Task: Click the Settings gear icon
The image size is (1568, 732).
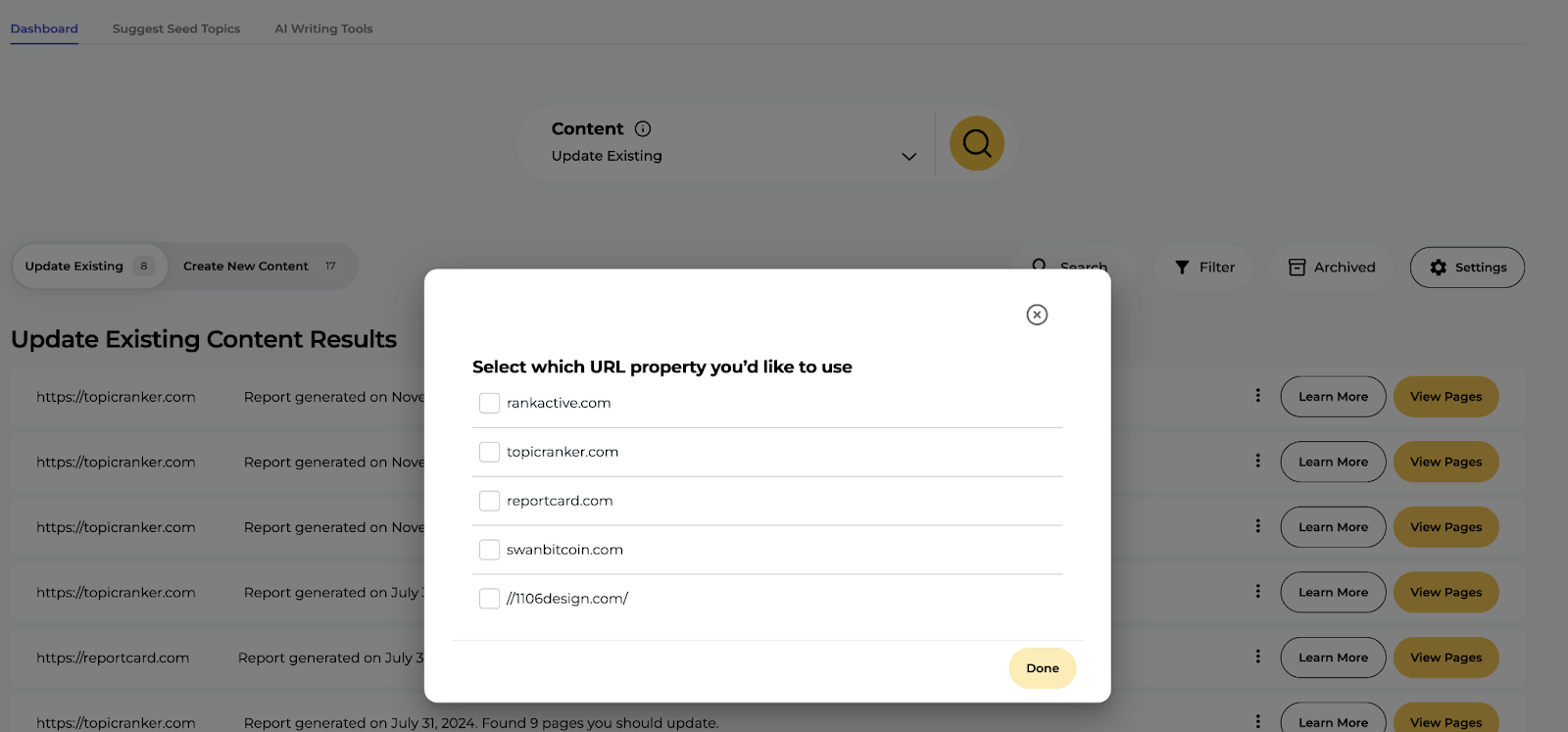Action: point(1438,268)
